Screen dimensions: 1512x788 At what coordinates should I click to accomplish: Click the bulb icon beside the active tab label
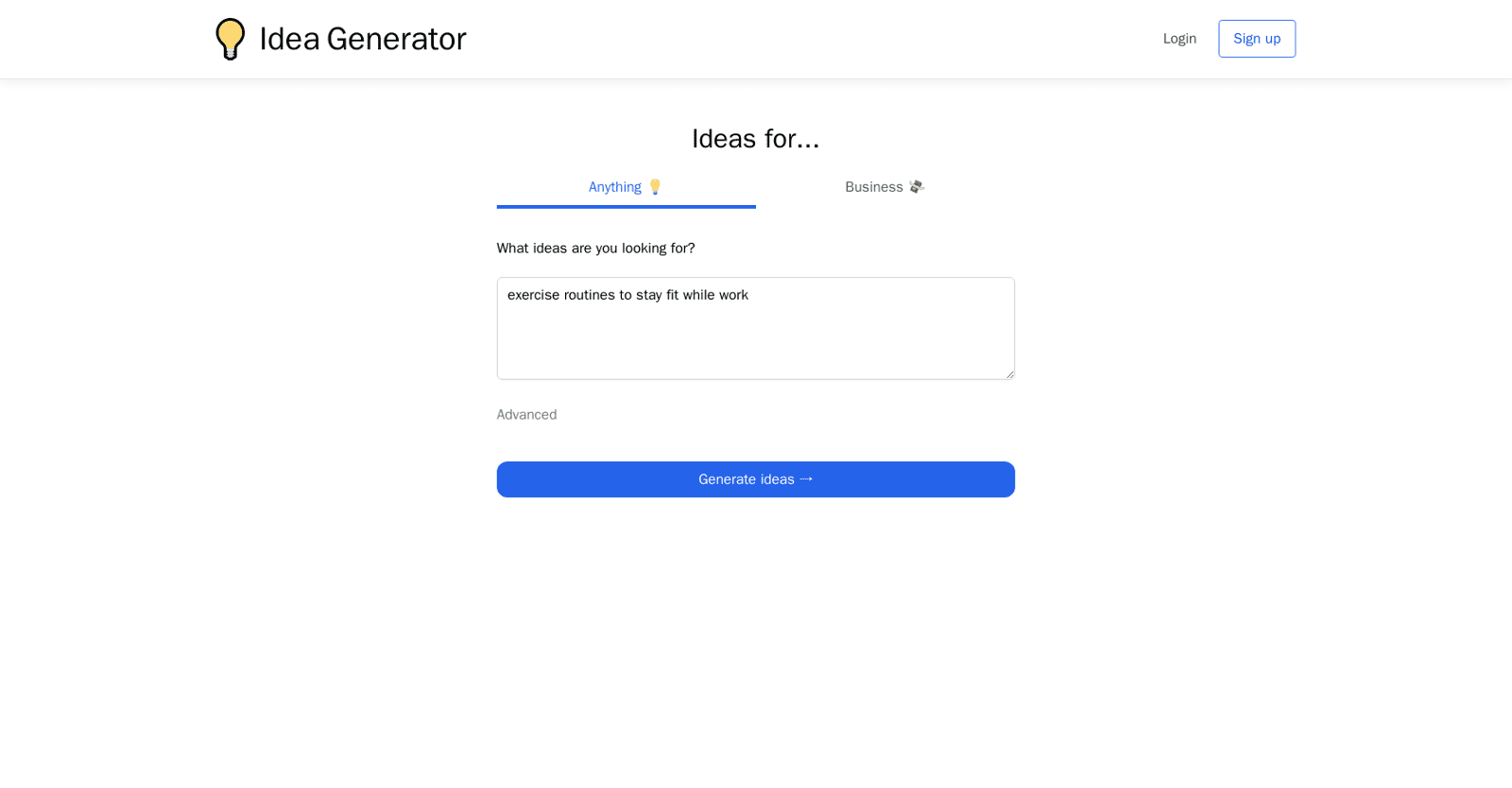[656, 186]
